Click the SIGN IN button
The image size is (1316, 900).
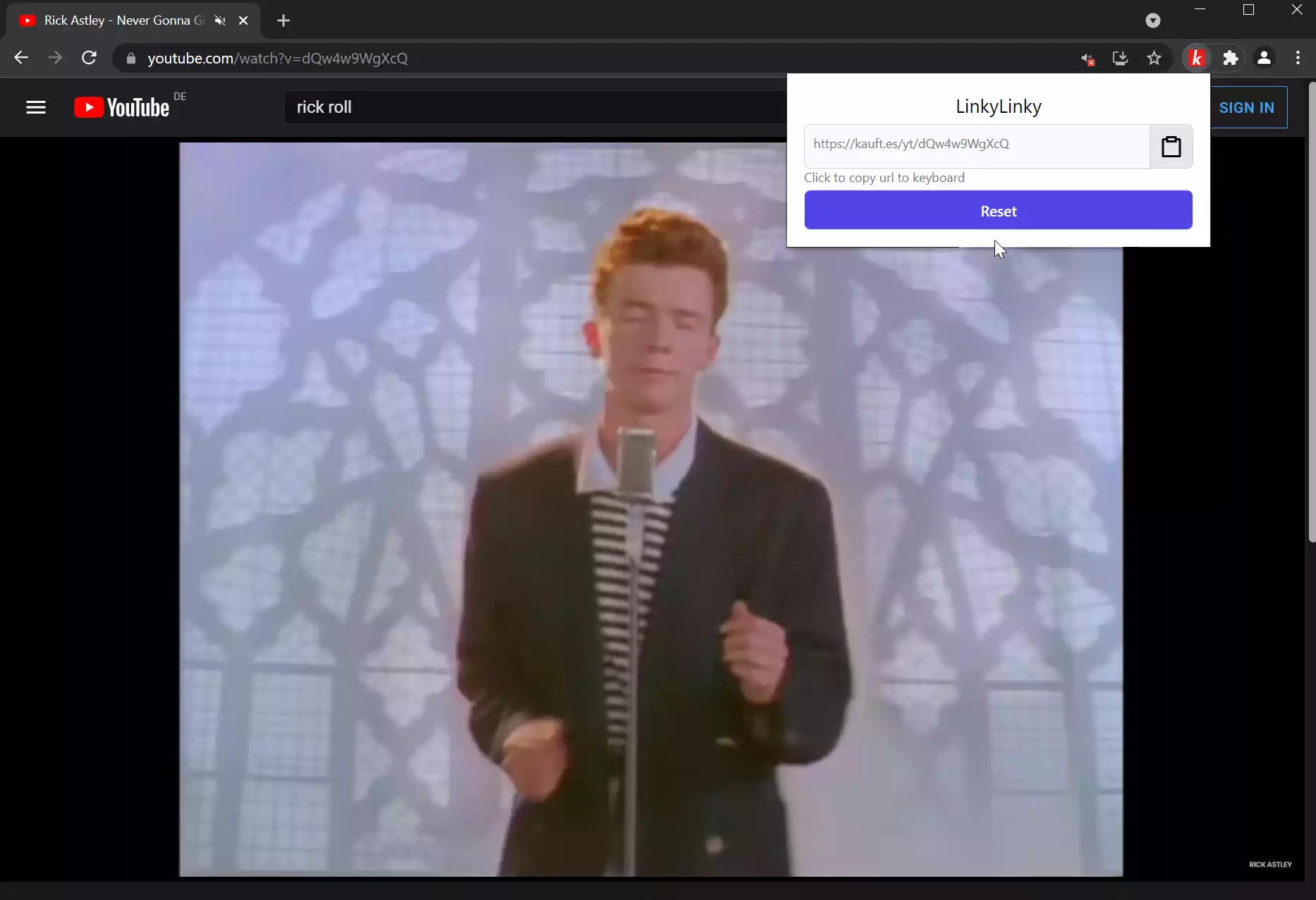coord(1246,107)
